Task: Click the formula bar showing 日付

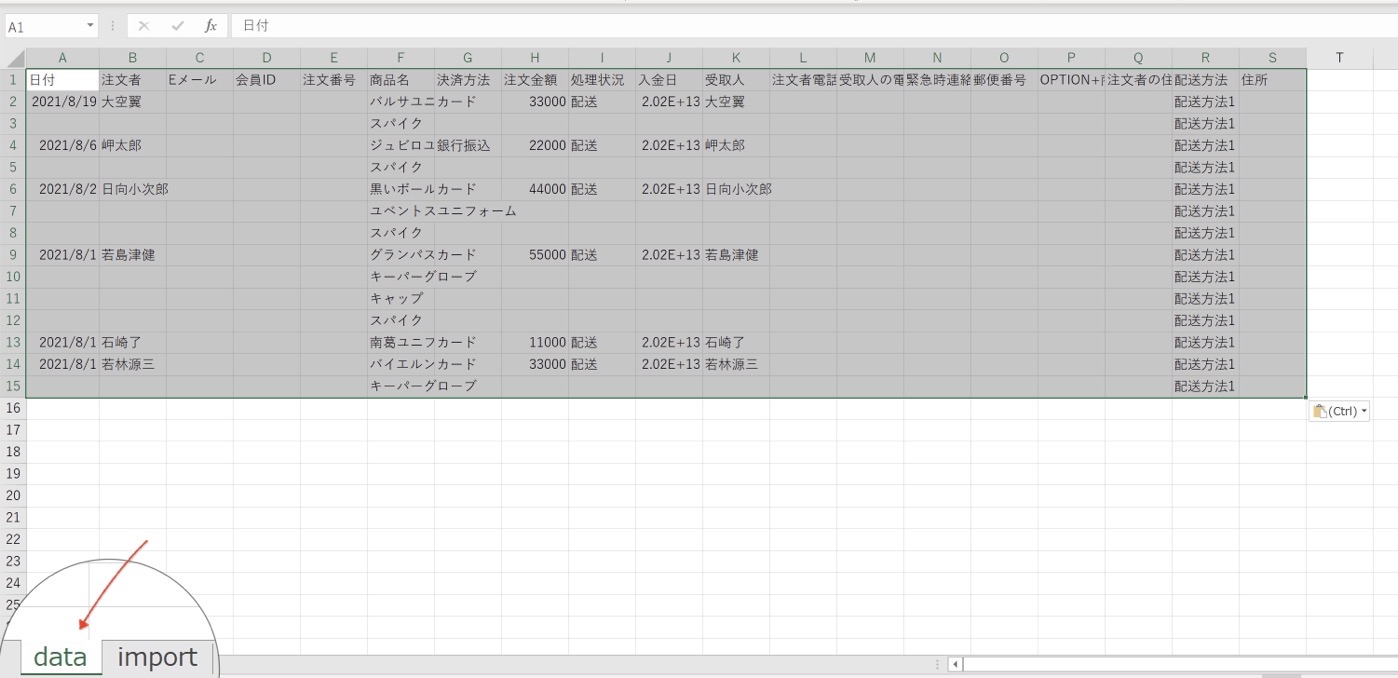Action: pyautogui.click(x=812, y=26)
